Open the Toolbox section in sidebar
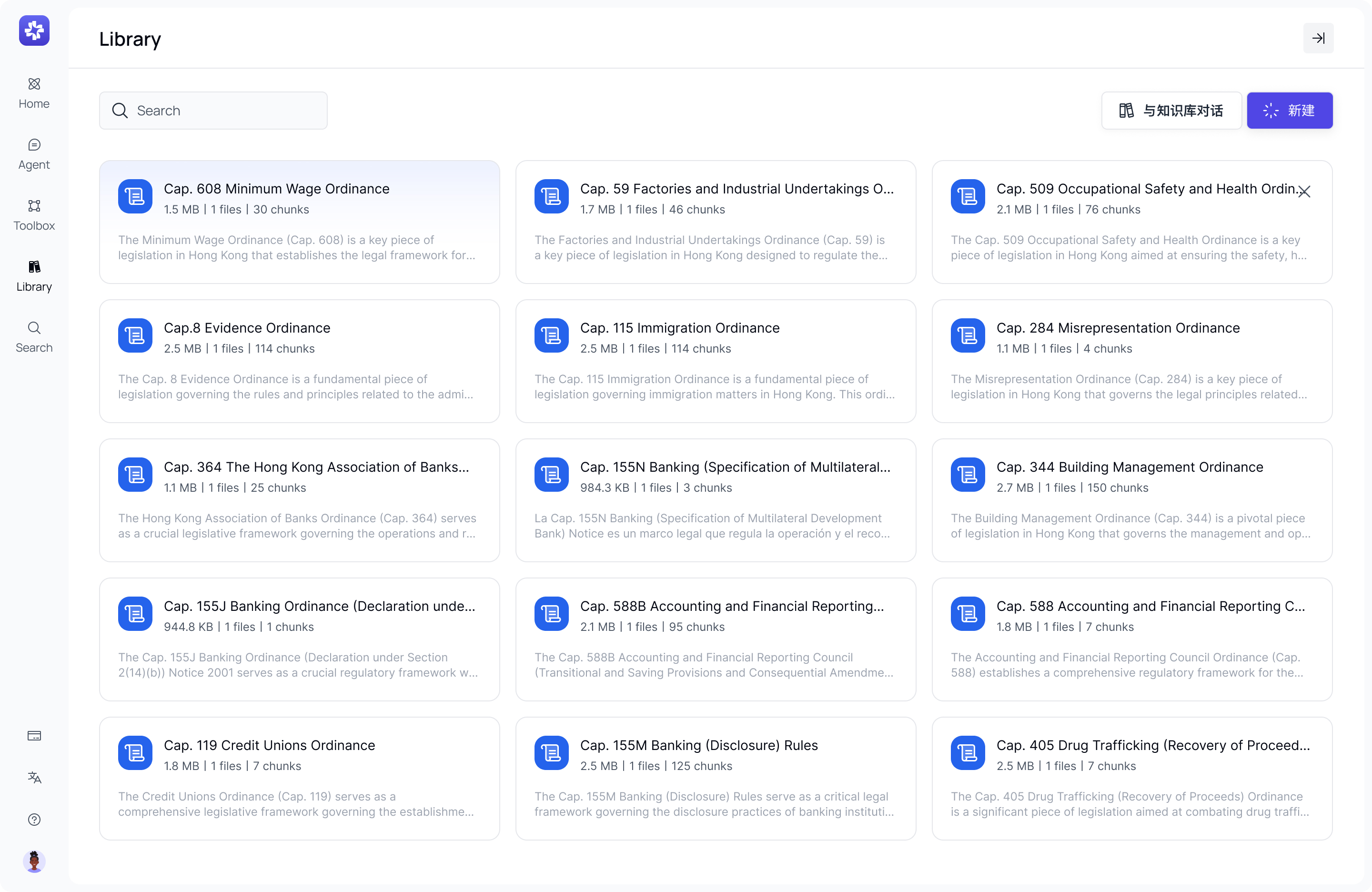The width and height of the screenshot is (1372, 892). [34, 215]
